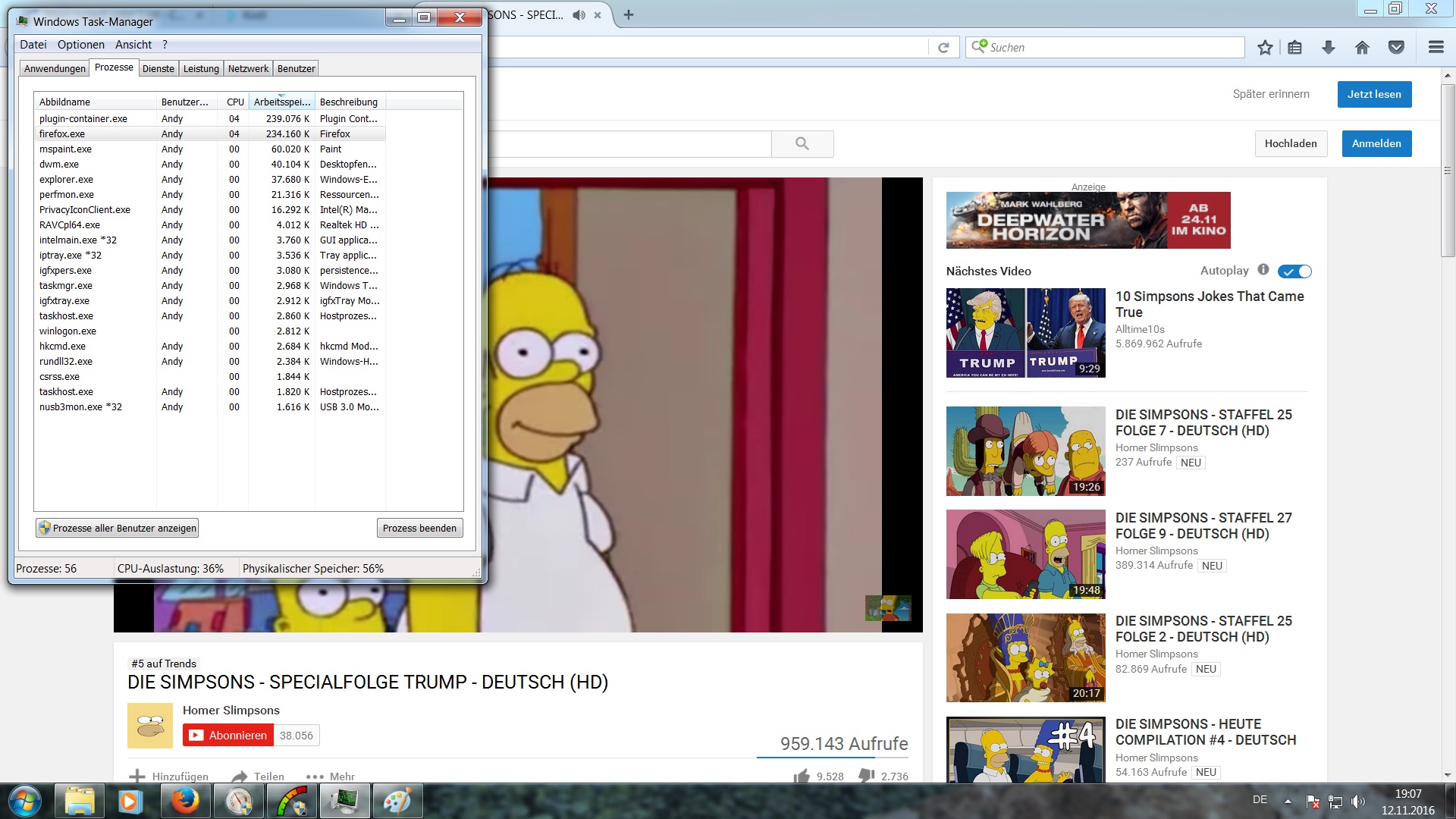Click the YouTube search magnifier button

coord(802,143)
